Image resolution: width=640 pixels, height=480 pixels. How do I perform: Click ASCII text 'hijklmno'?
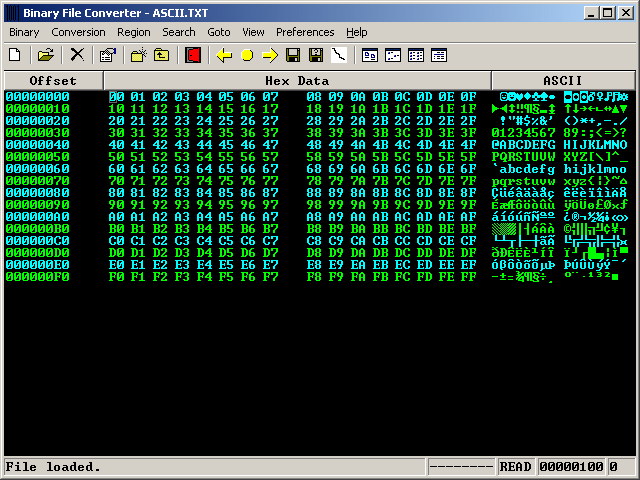point(595,169)
